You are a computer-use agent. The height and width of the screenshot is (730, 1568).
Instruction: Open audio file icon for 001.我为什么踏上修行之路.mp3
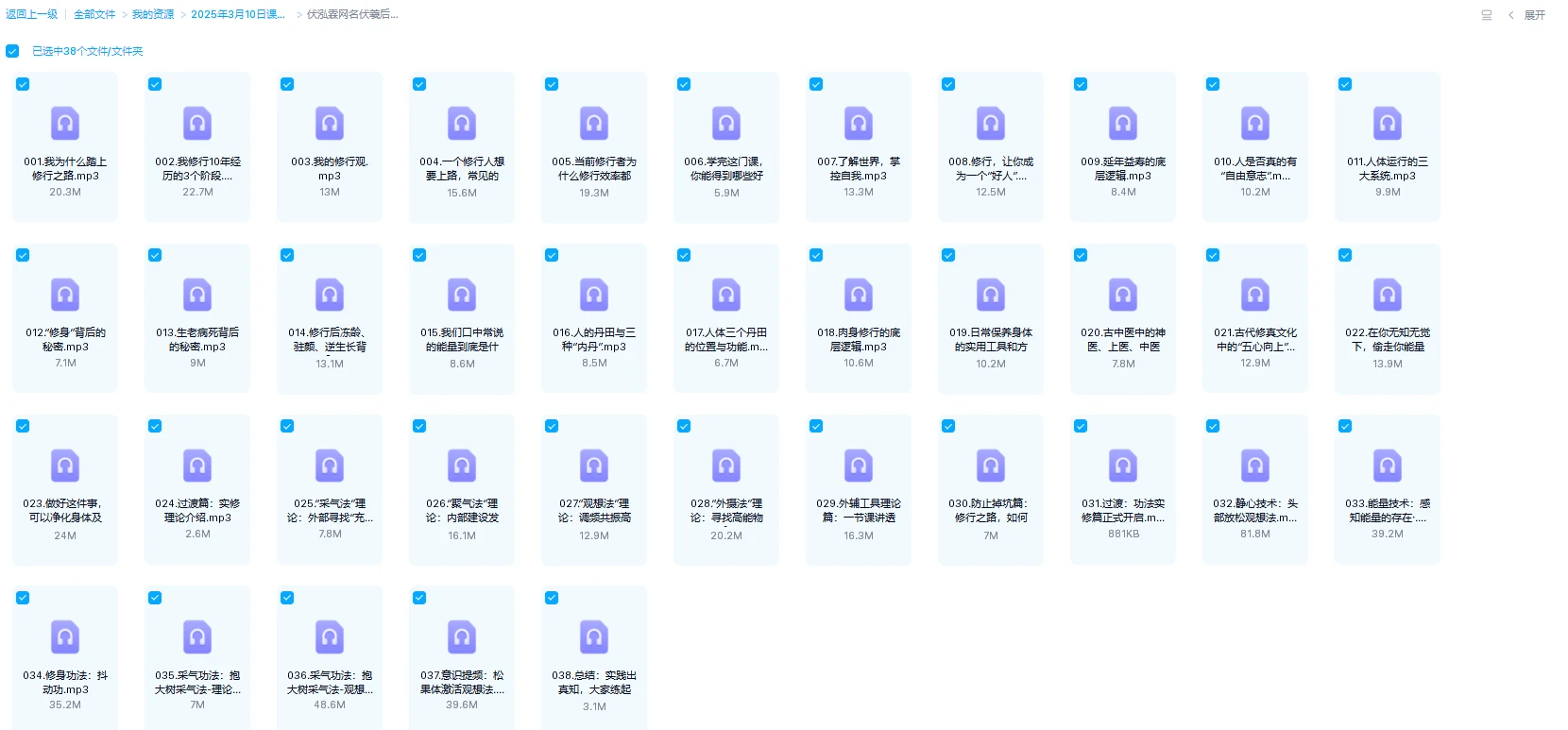65,124
